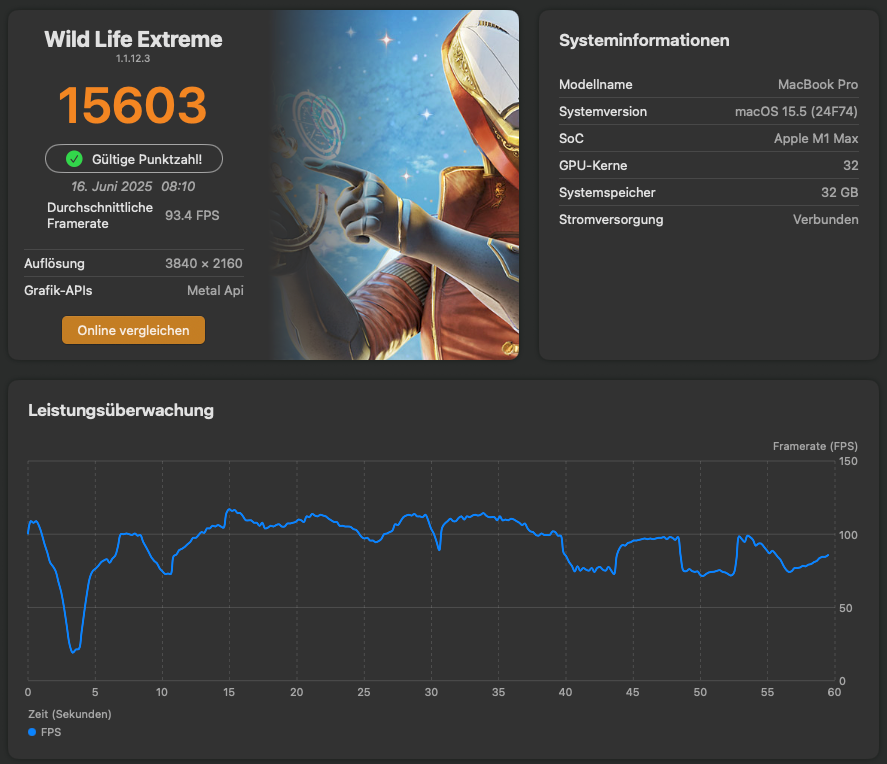Click the Verbunden value
This screenshot has height=764, width=887.
click(826, 220)
